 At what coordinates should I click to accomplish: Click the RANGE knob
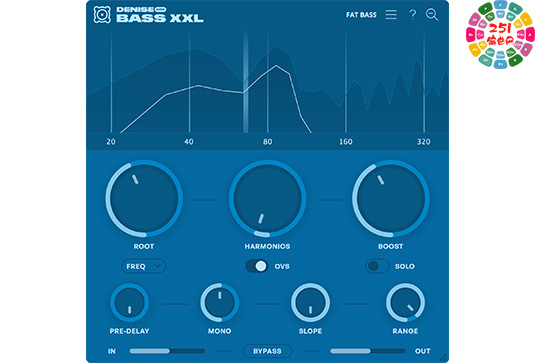(405, 303)
